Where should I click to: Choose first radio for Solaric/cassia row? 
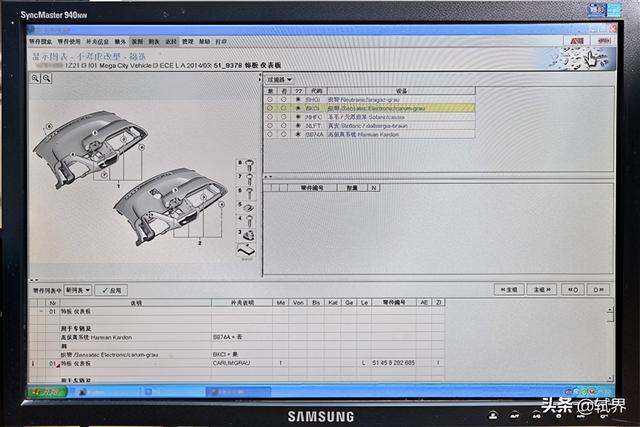(270, 117)
